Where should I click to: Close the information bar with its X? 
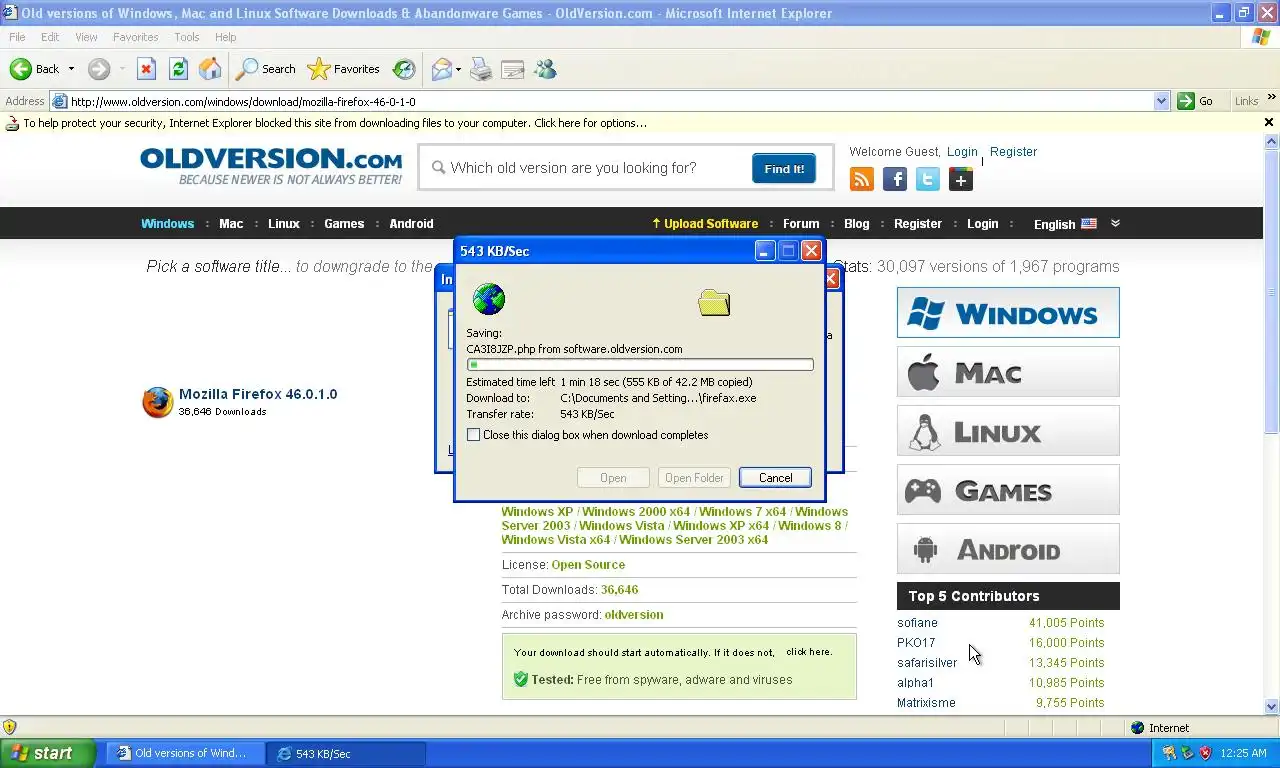coord(1269,123)
